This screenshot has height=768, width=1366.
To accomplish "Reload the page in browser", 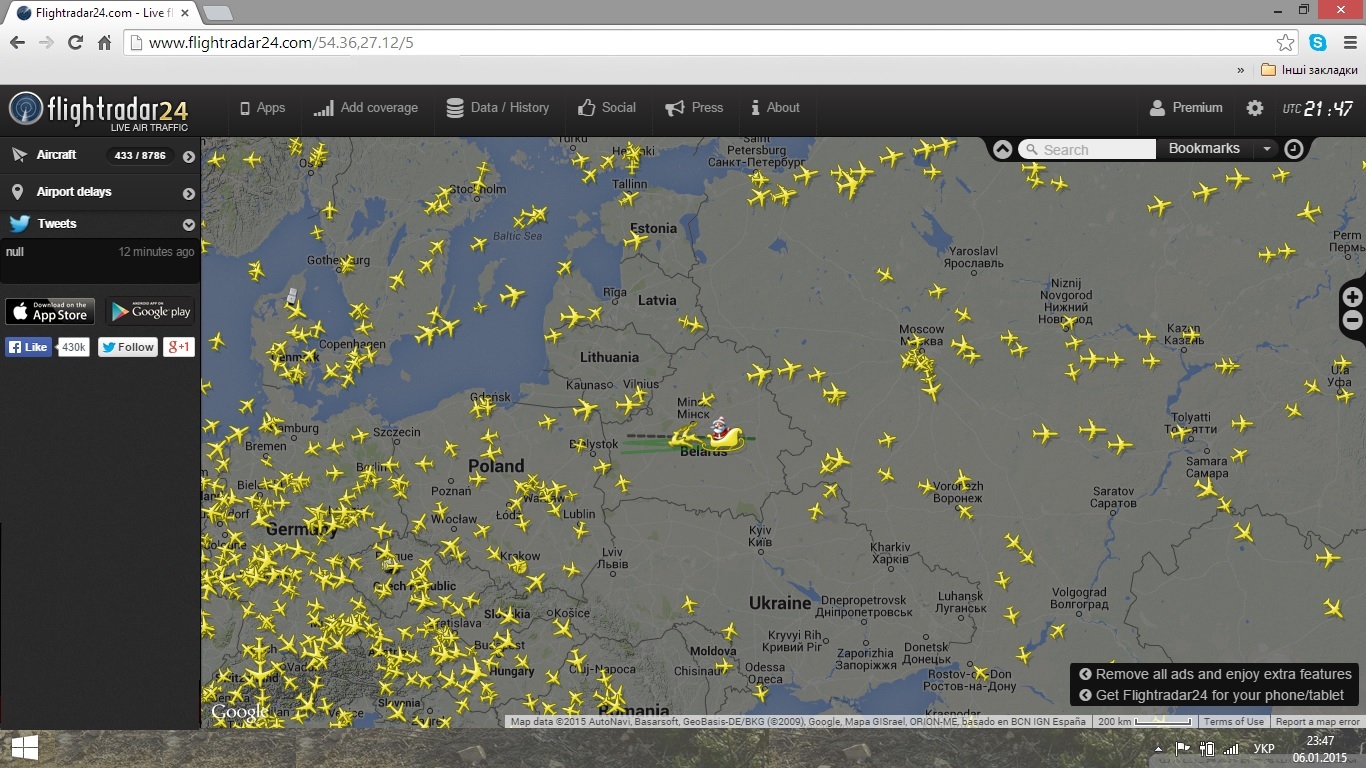I will tap(75, 42).
